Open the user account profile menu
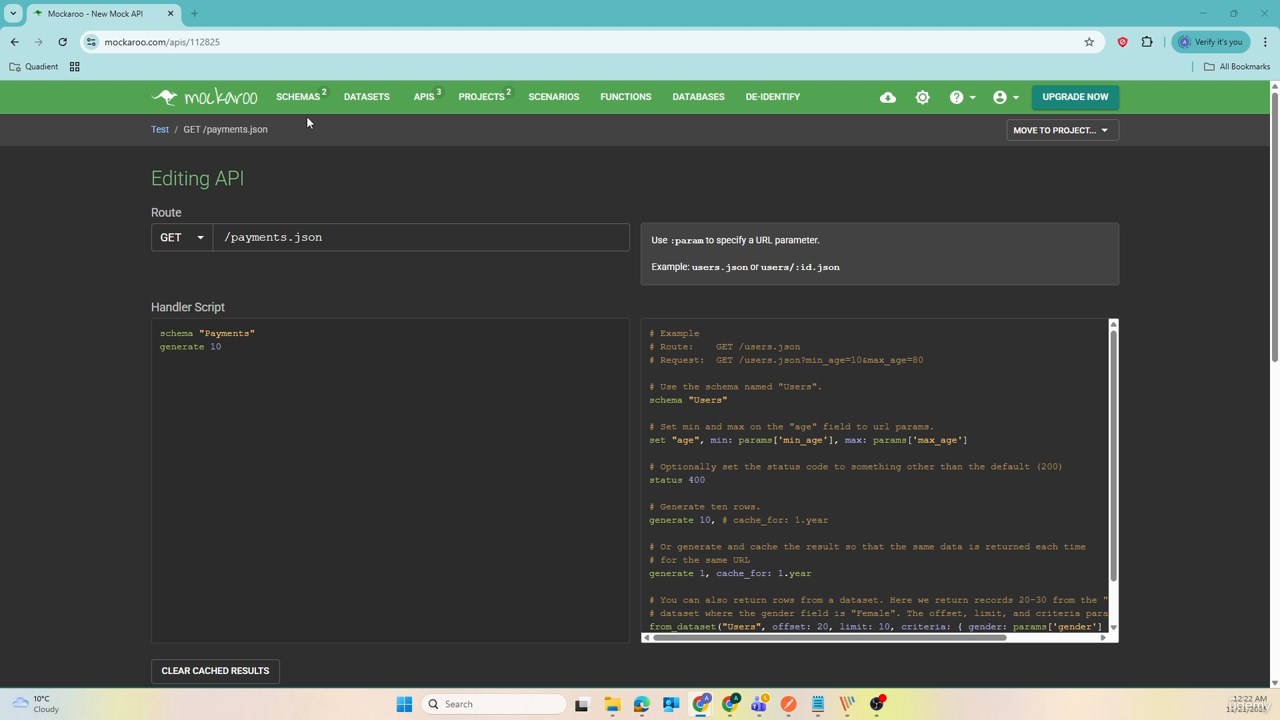 point(1004,97)
